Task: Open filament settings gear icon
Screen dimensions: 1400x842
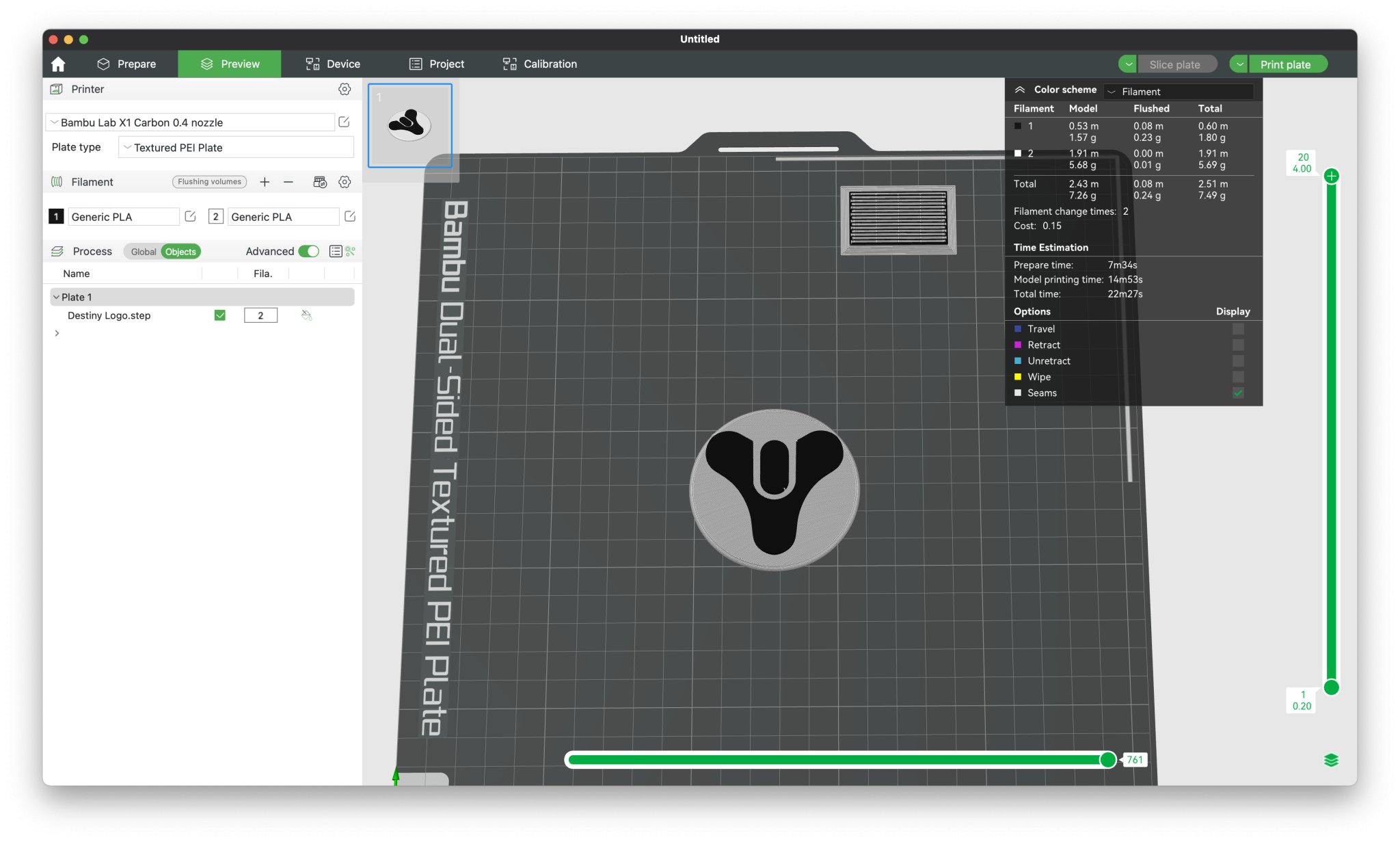Action: tap(345, 182)
